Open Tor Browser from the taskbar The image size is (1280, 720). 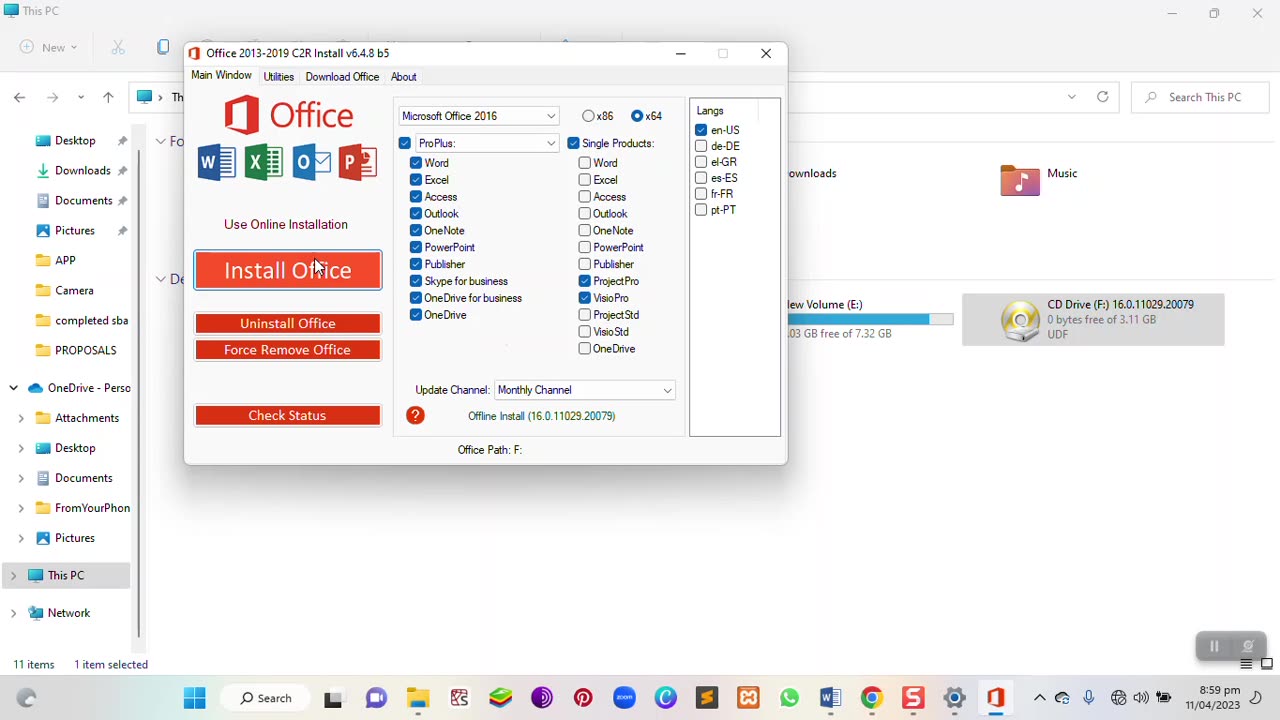[541, 698]
